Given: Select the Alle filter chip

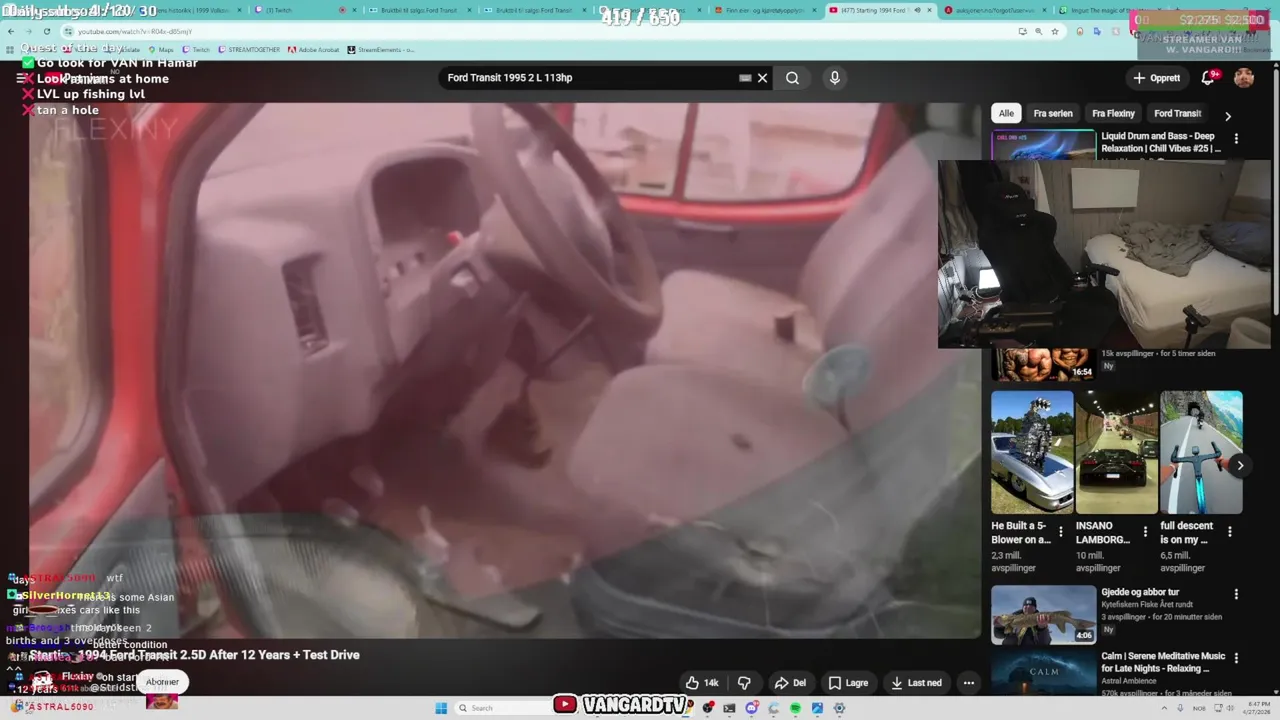Looking at the screenshot, I should point(1006,113).
